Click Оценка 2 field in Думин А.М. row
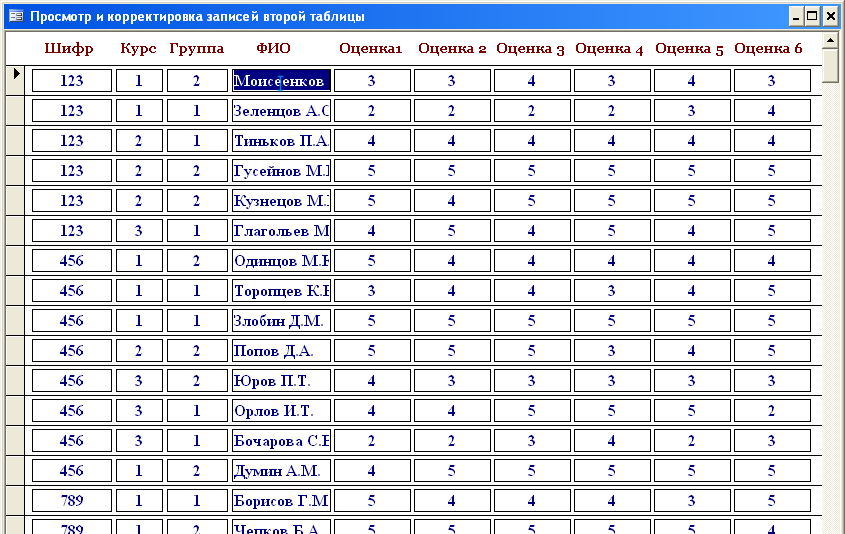845x534 pixels. (x=452, y=471)
